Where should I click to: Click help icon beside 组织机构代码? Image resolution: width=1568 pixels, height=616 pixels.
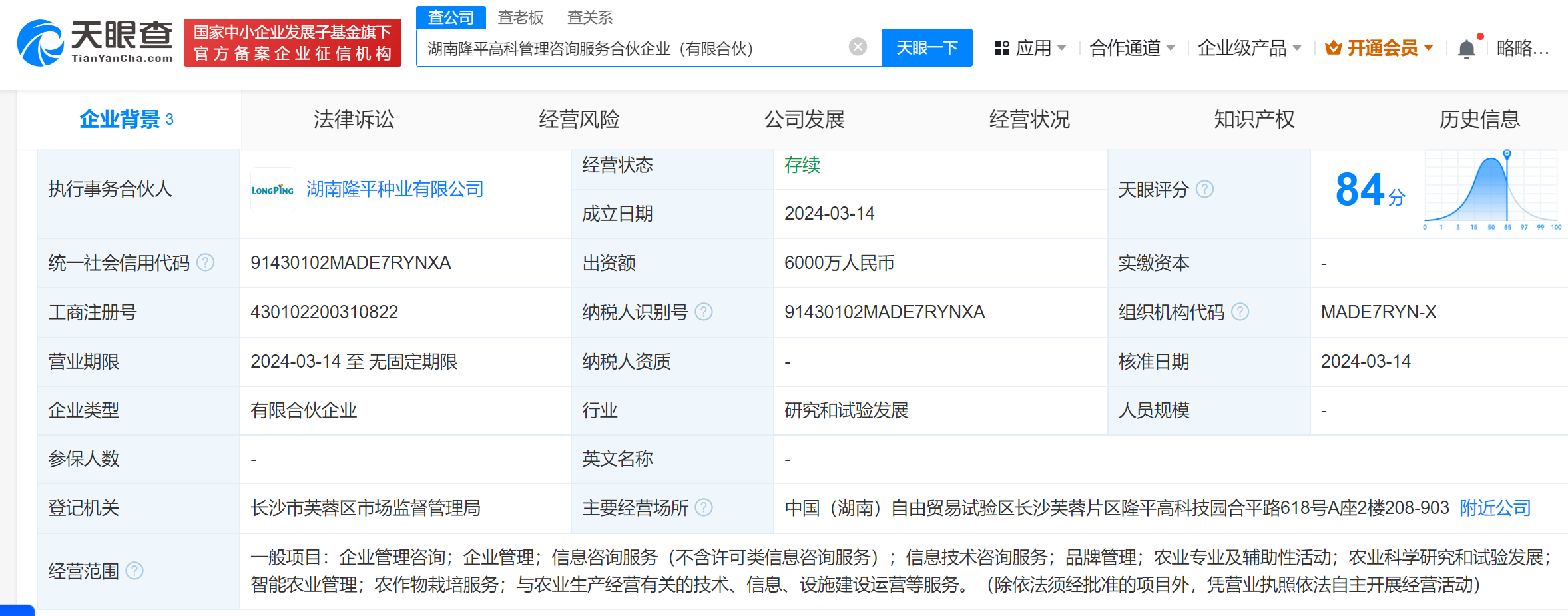click(x=1240, y=312)
